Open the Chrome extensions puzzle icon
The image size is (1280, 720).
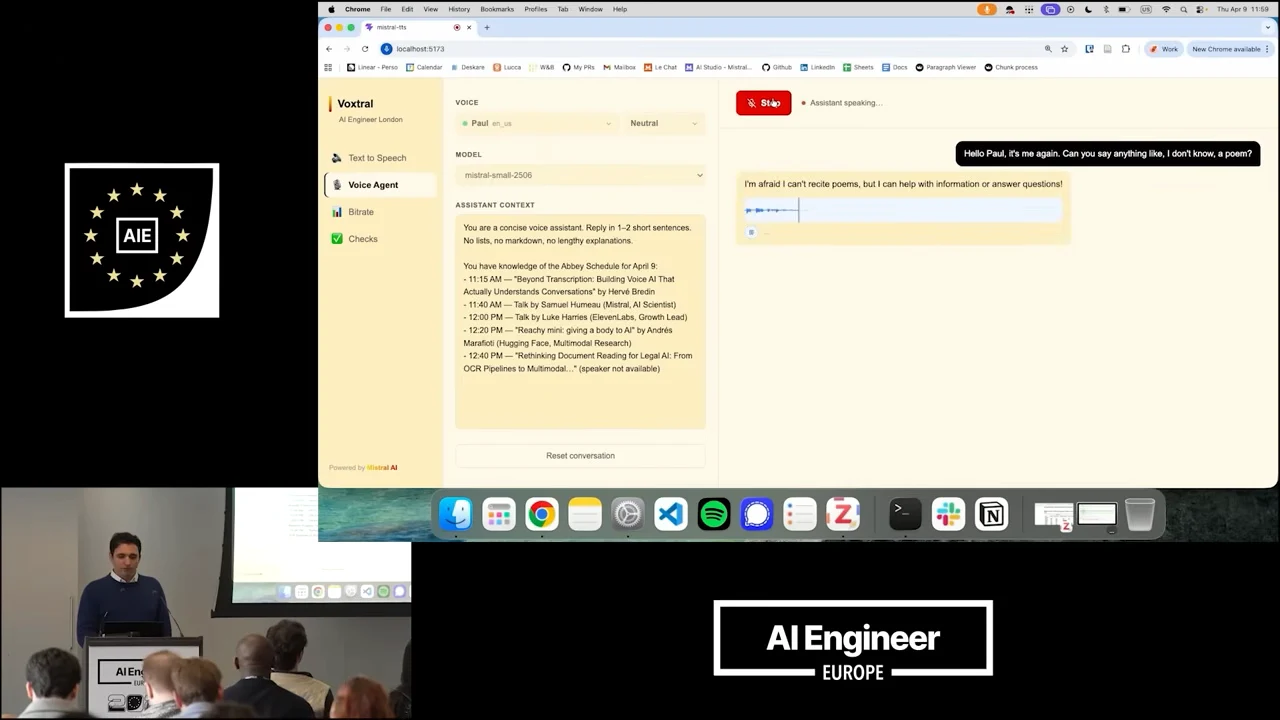click(1126, 49)
